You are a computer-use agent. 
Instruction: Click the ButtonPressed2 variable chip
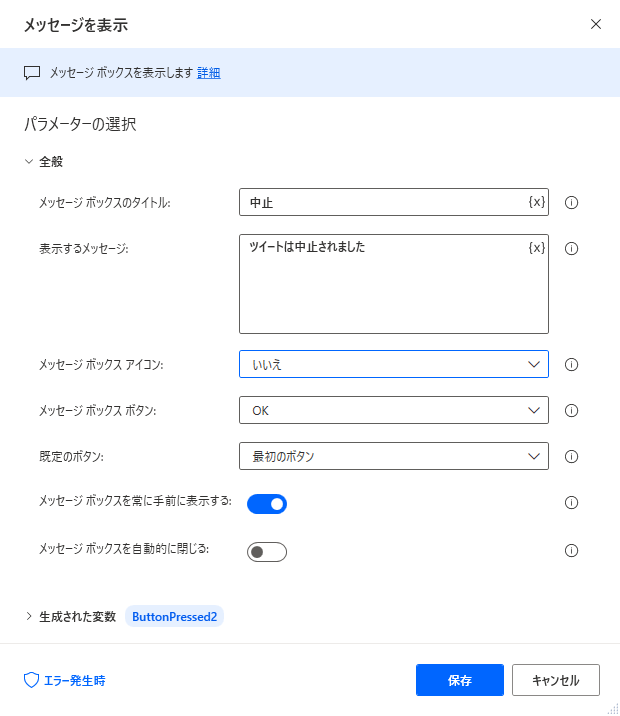(174, 616)
